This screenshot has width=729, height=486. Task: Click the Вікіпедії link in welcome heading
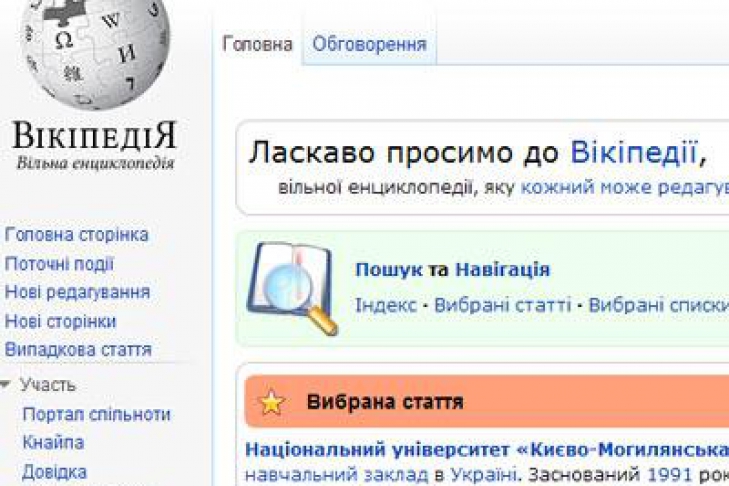633,153
